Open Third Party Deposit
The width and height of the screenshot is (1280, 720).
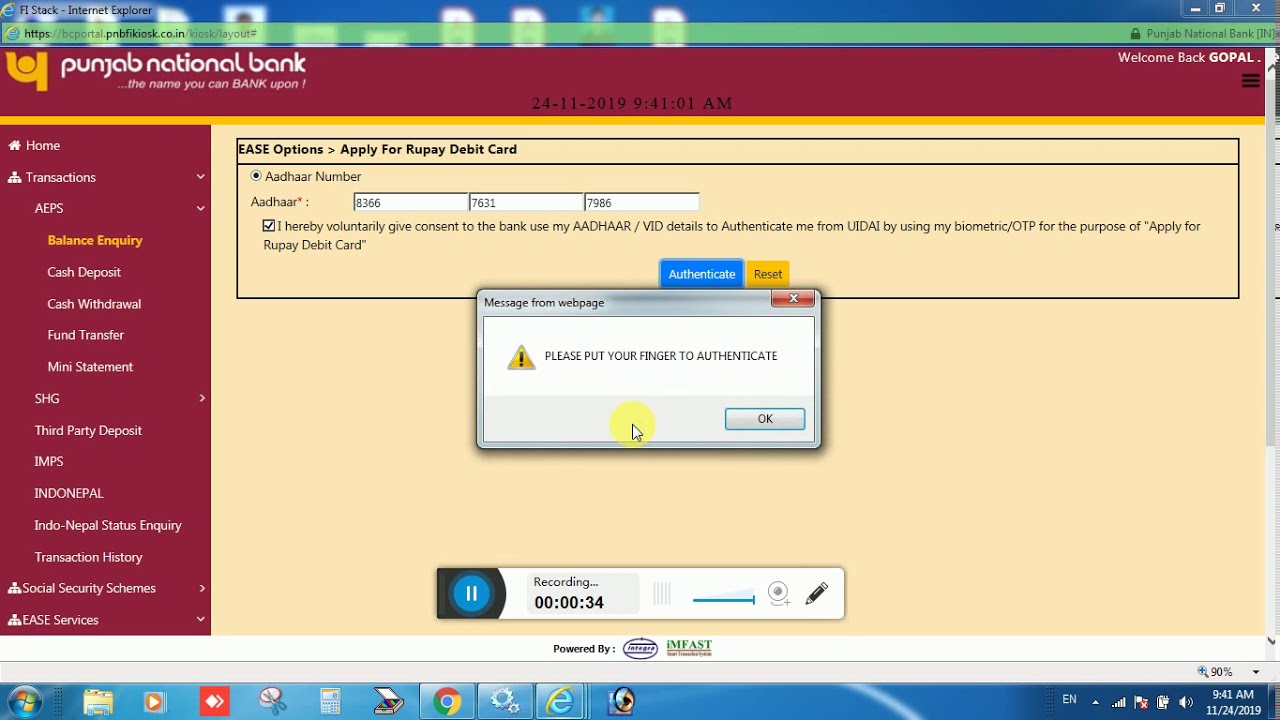(x=88, y=430)
